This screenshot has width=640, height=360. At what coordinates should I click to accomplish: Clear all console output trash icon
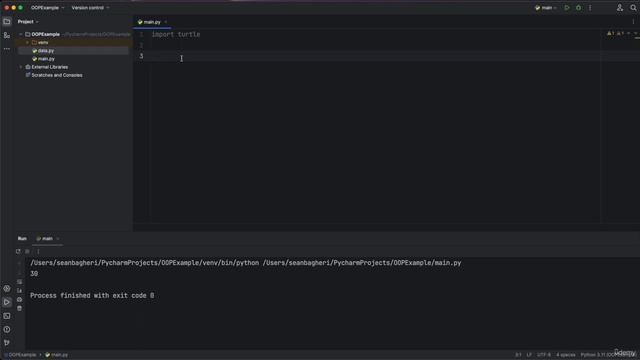pos(20,309)
